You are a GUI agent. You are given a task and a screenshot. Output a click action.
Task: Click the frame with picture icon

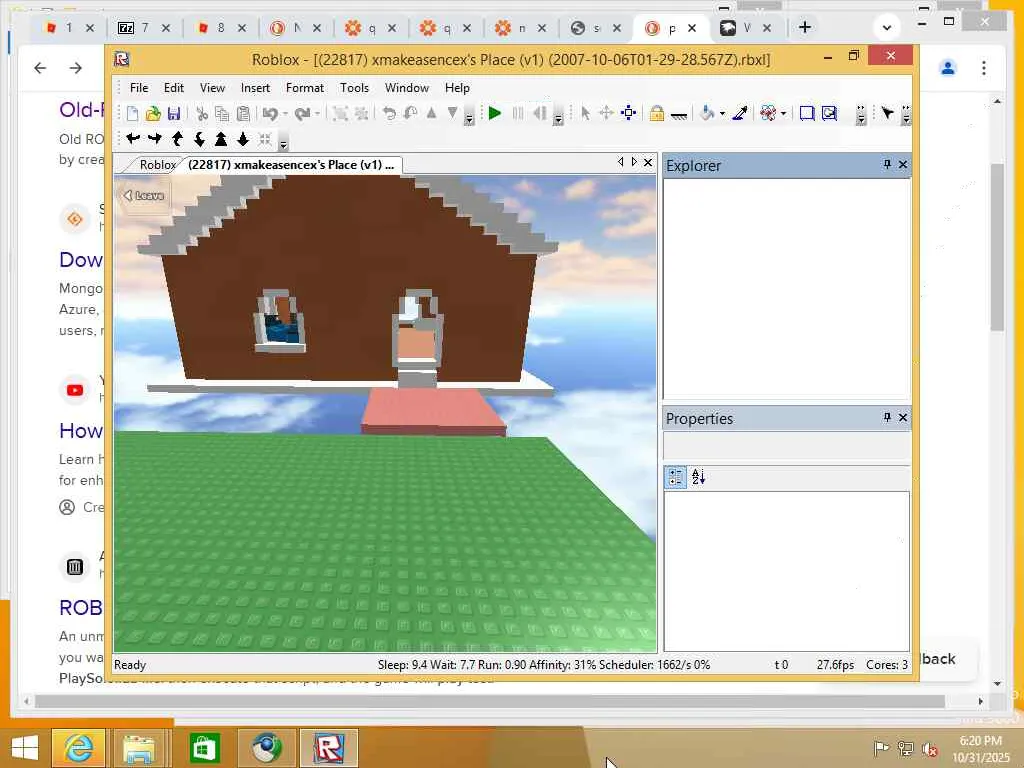829,114
